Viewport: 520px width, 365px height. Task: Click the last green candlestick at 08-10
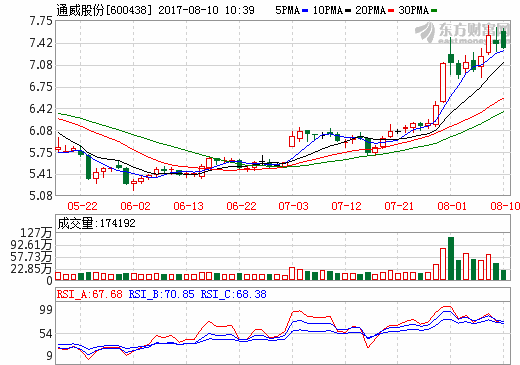(x=503, y=39)
